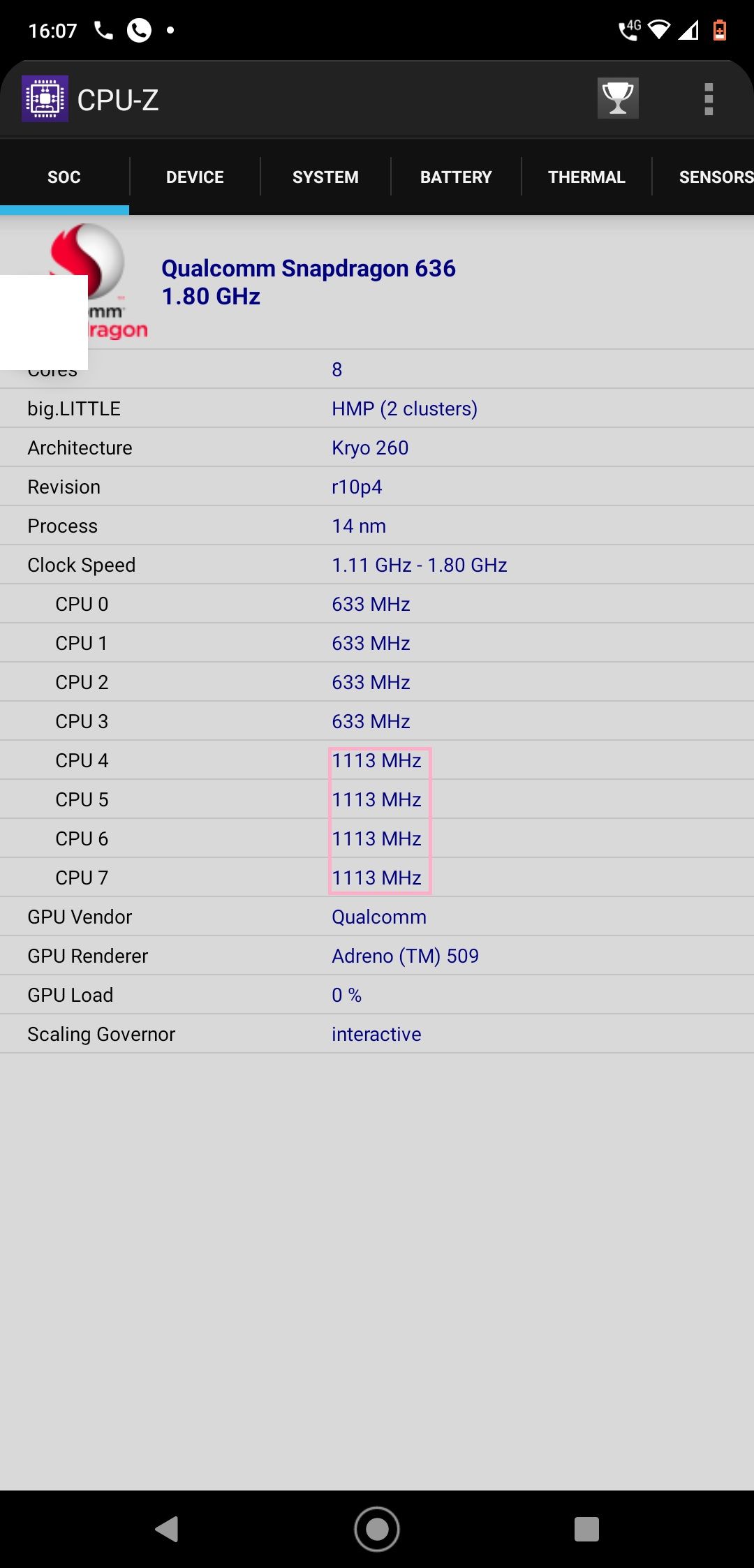Tap the GPU Renderer Adreno 509 row
754x1568 pixels.
tap(377, 956)
